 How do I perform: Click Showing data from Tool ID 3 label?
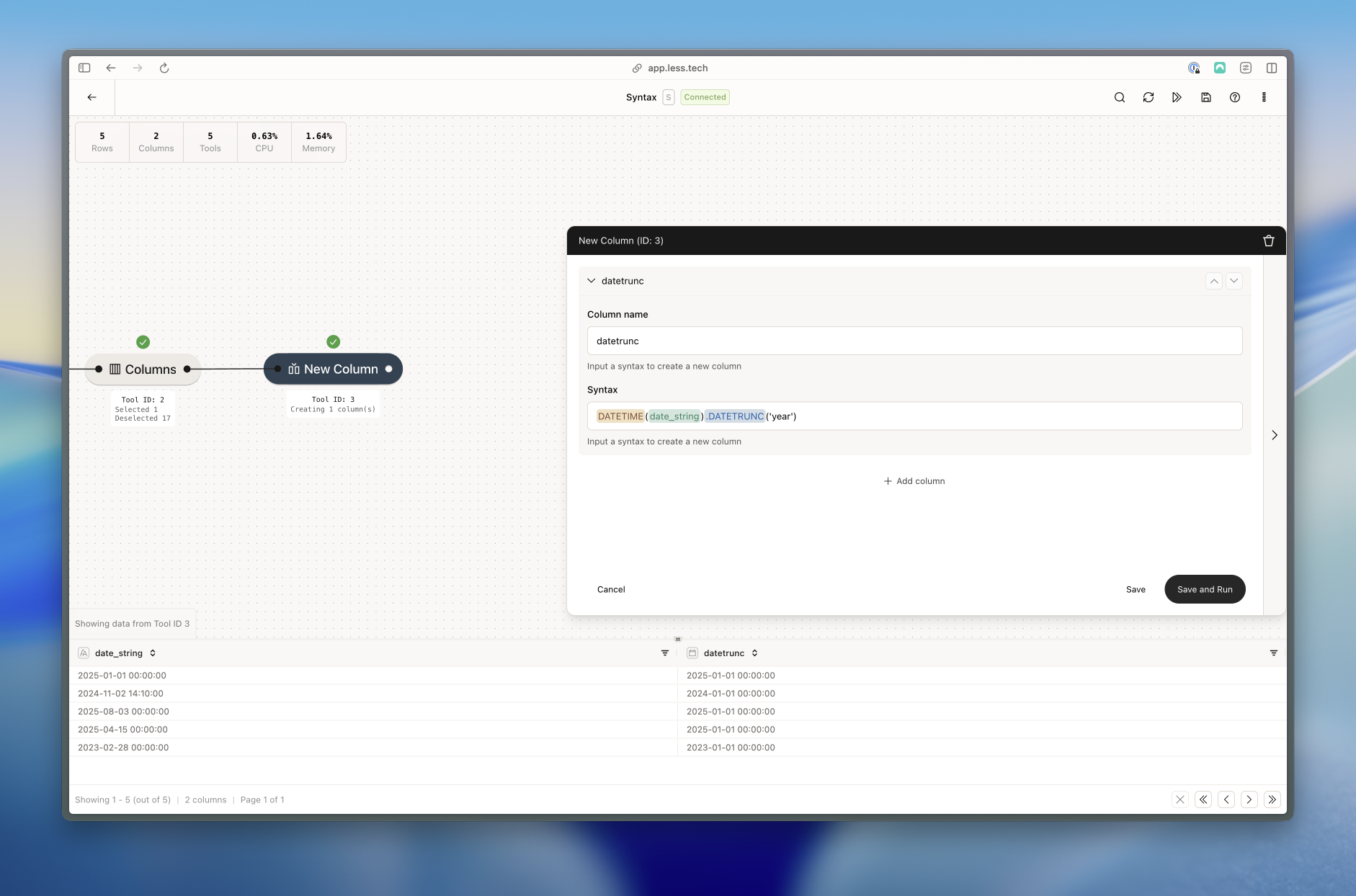[133, 624]
